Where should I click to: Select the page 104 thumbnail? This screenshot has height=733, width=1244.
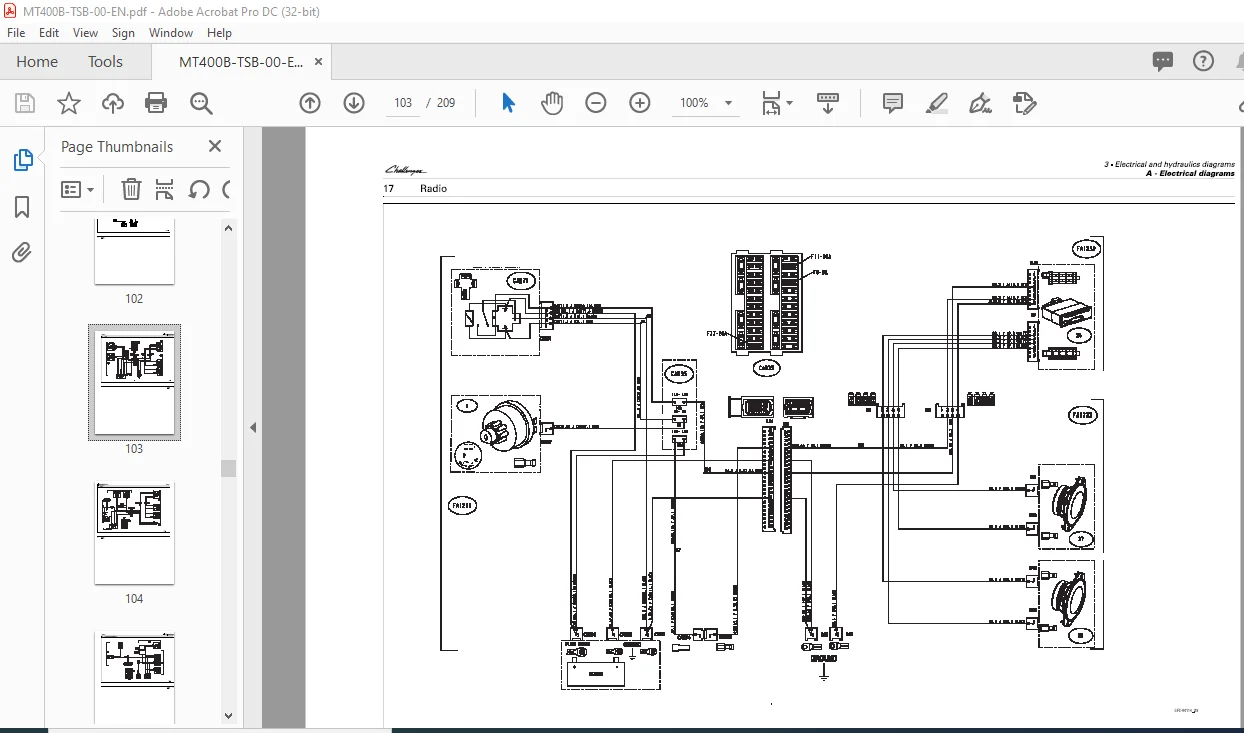134,533
